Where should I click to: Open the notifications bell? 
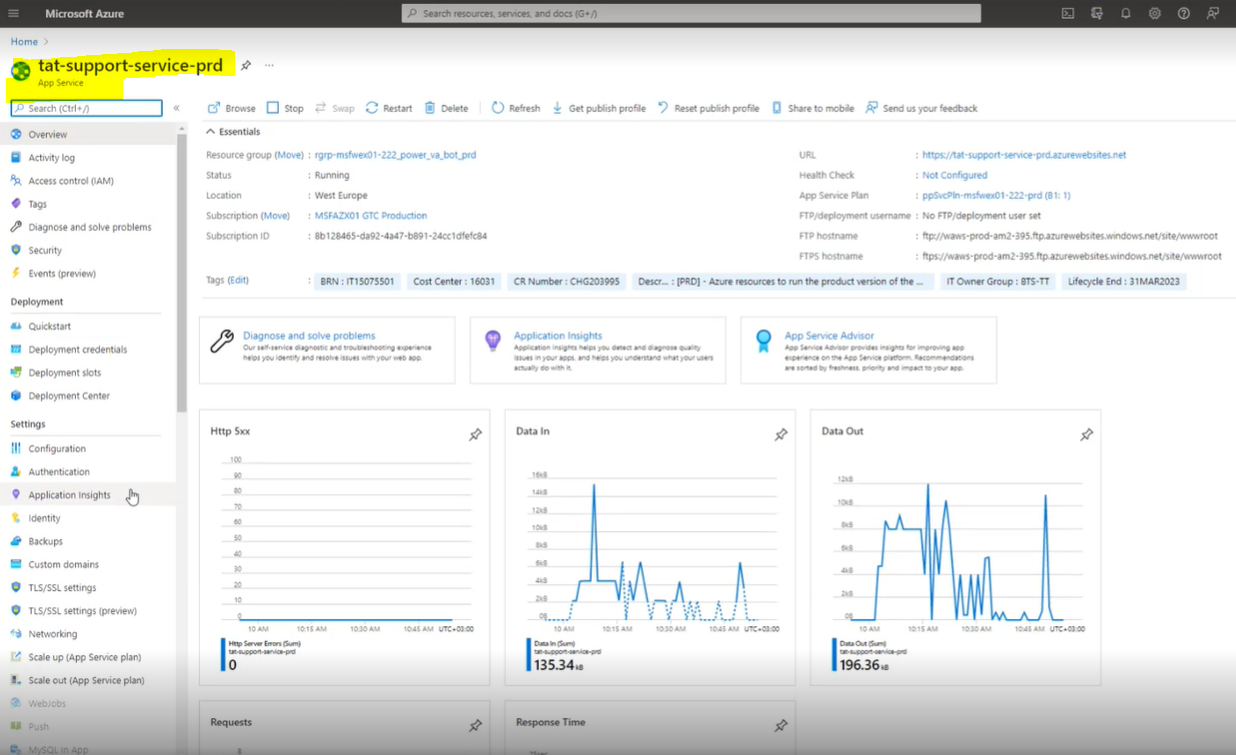tap(1126, 13)
